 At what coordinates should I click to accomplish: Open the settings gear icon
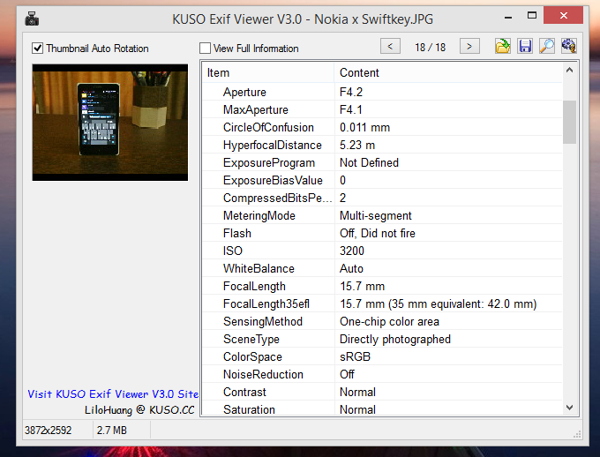point(569,46)
